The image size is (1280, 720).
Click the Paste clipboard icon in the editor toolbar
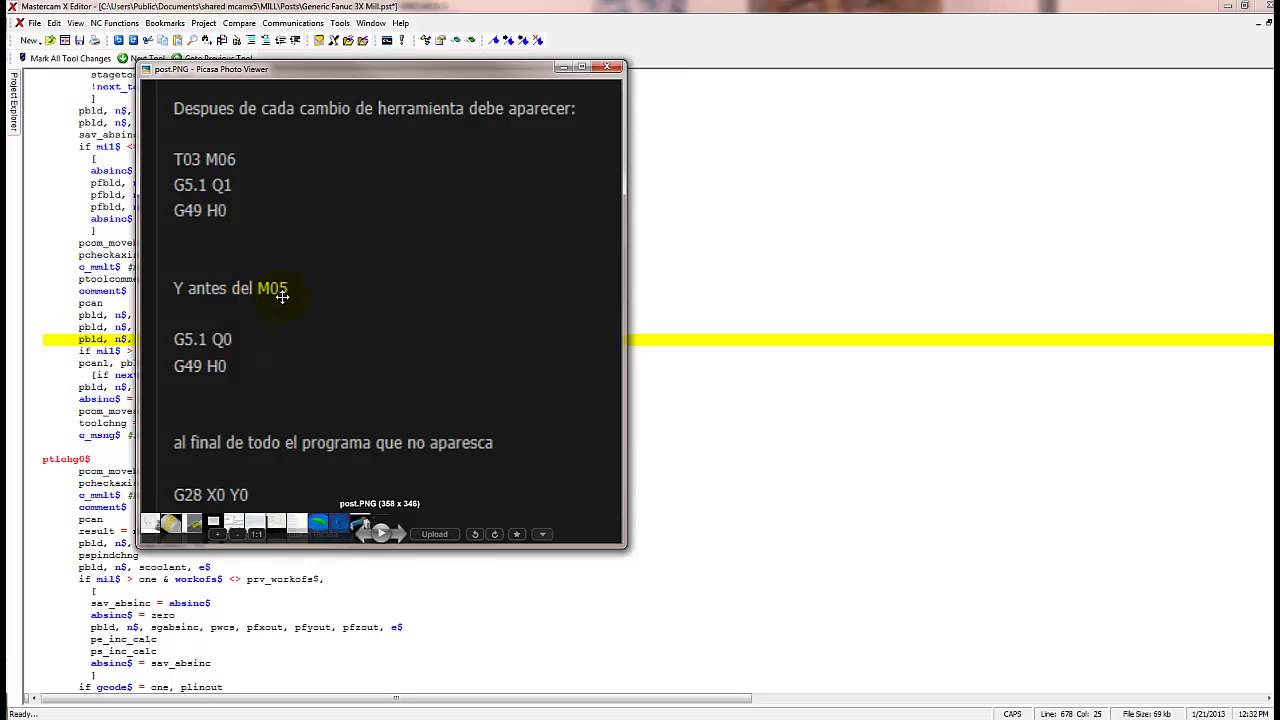177,41
